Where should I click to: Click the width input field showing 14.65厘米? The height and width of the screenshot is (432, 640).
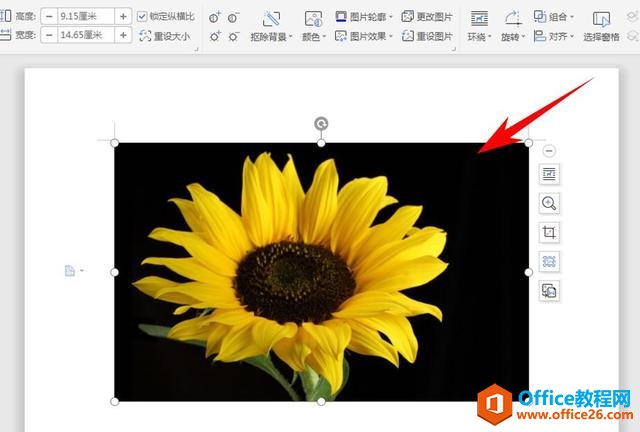(86, 36)
